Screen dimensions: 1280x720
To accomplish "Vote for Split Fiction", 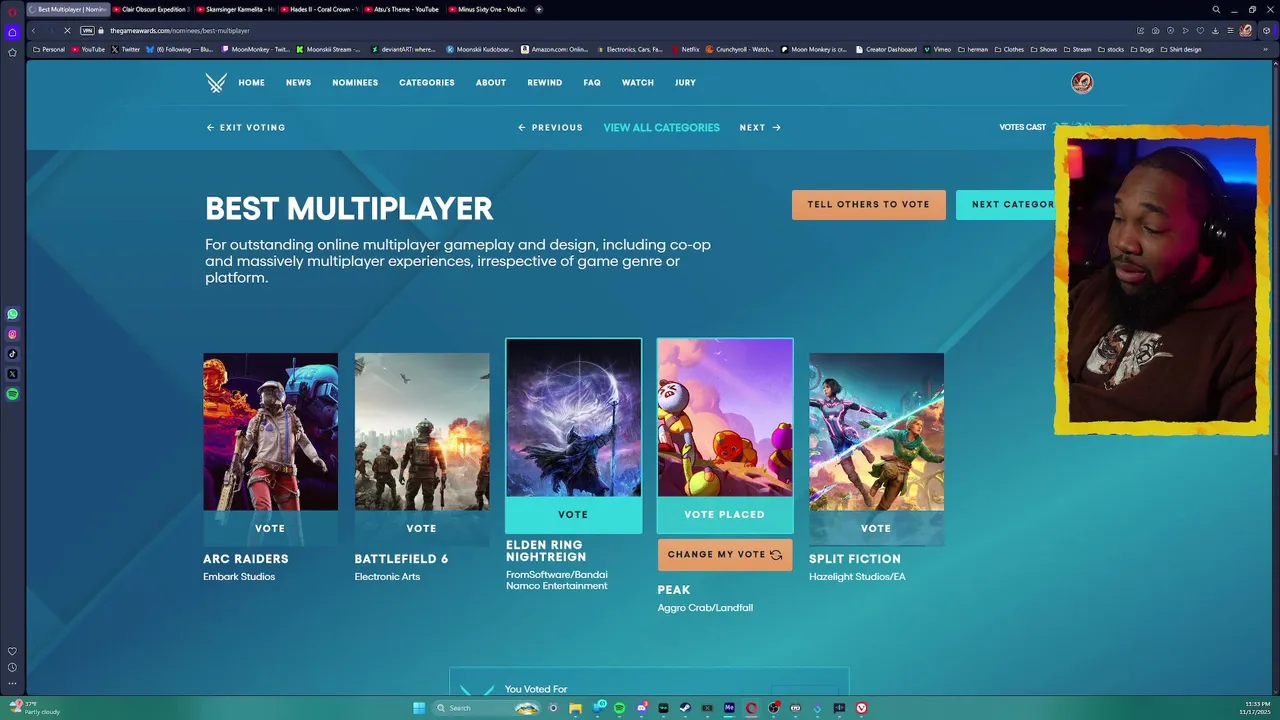I will [876, 528].
